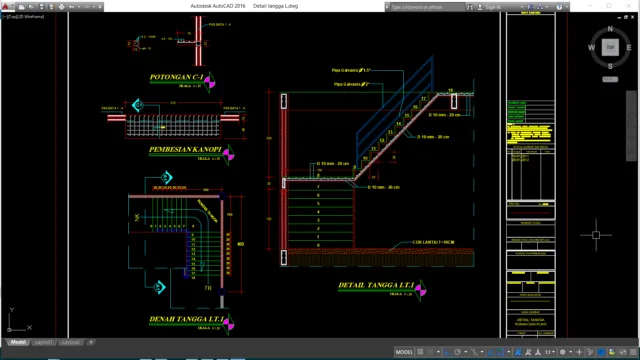The image size is (640, 360).
Task: Open object snap options dropdown arrow
Action: pos(509,352)
